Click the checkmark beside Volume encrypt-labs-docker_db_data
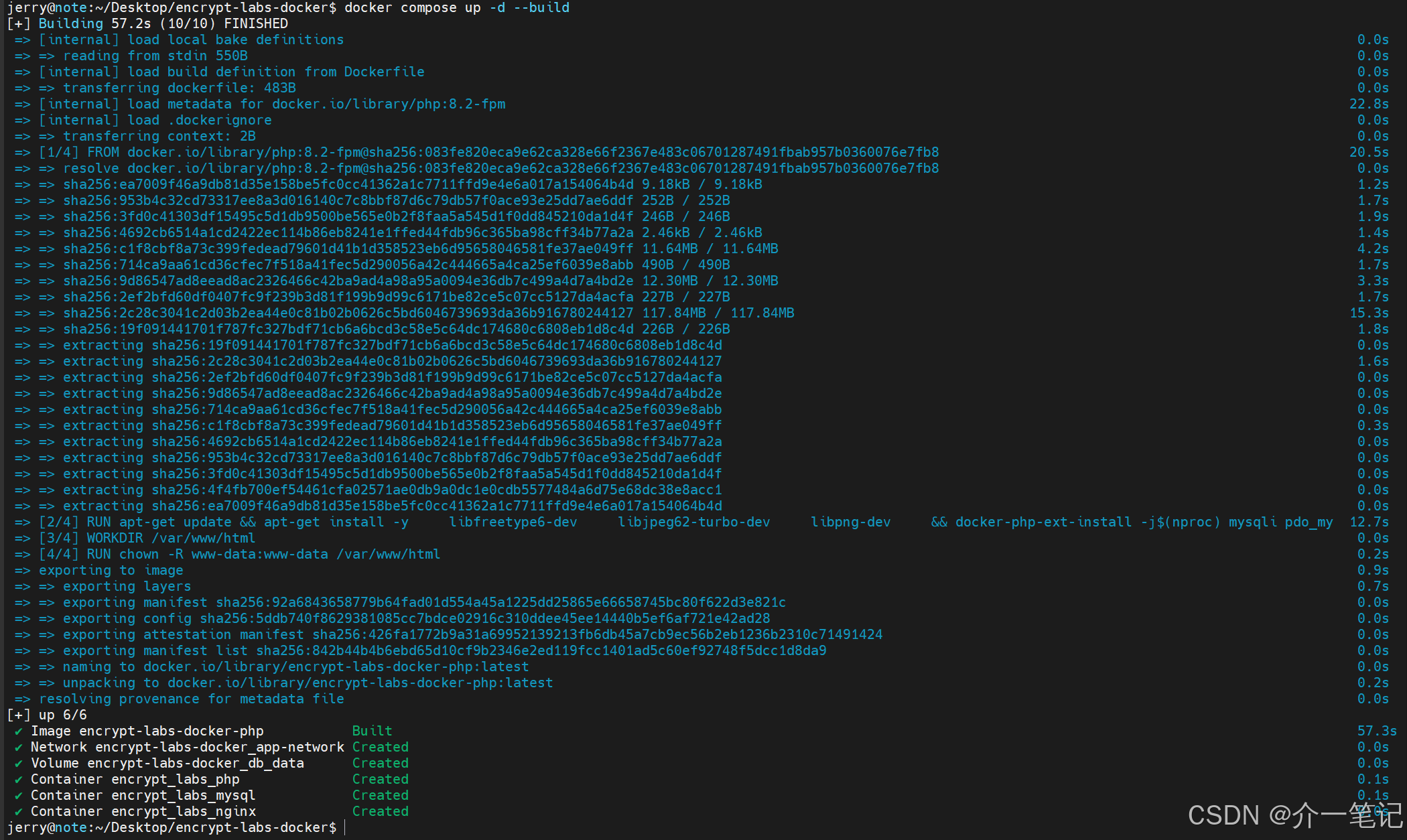1407x840 pixels. (x=19, y=764)
